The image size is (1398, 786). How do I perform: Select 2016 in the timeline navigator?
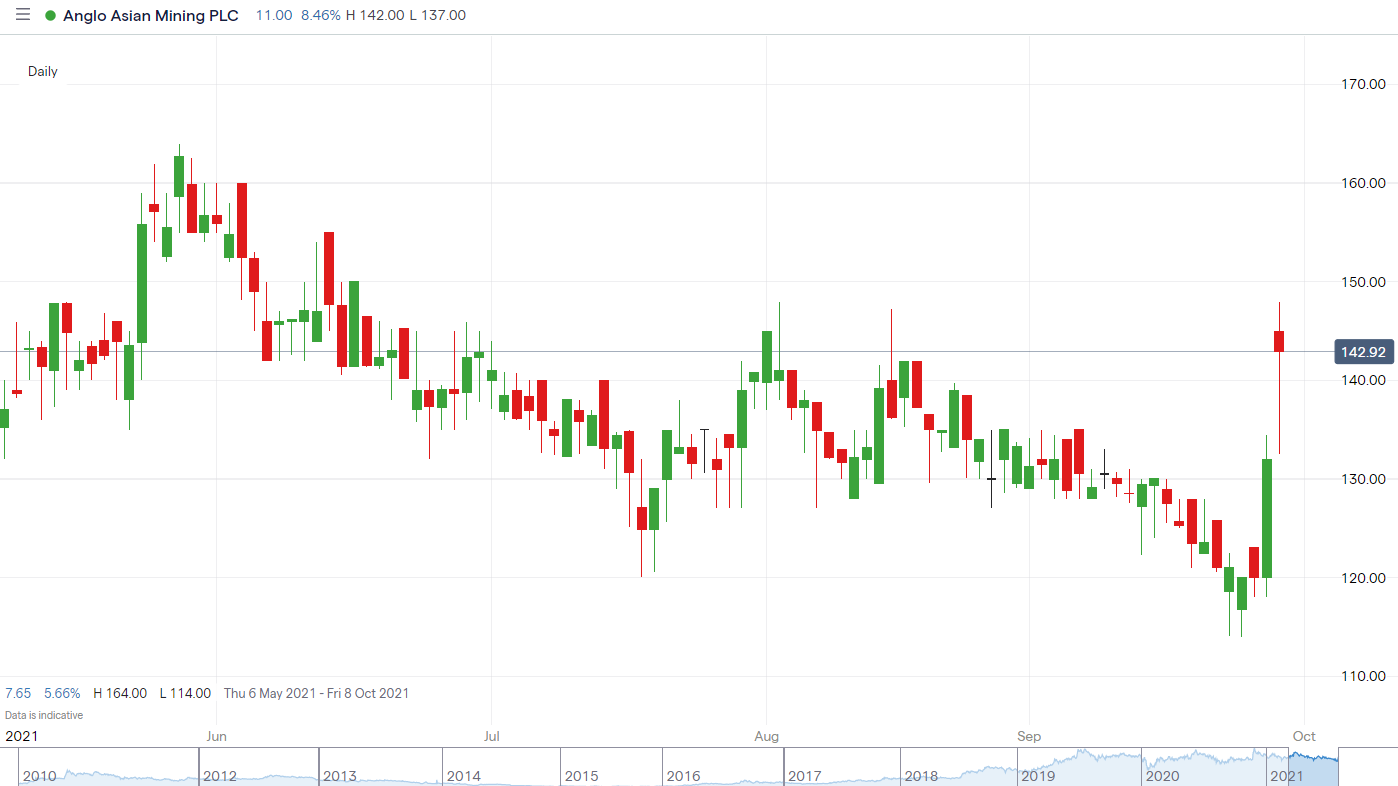(x=683, y=776)
